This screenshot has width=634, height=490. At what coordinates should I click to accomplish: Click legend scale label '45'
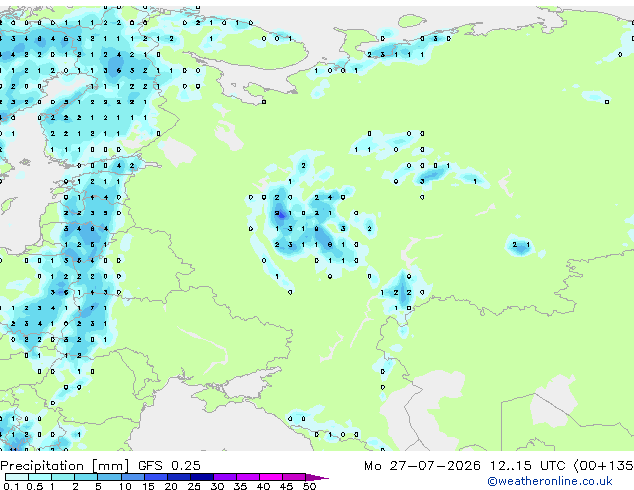[x=287, y=486]
